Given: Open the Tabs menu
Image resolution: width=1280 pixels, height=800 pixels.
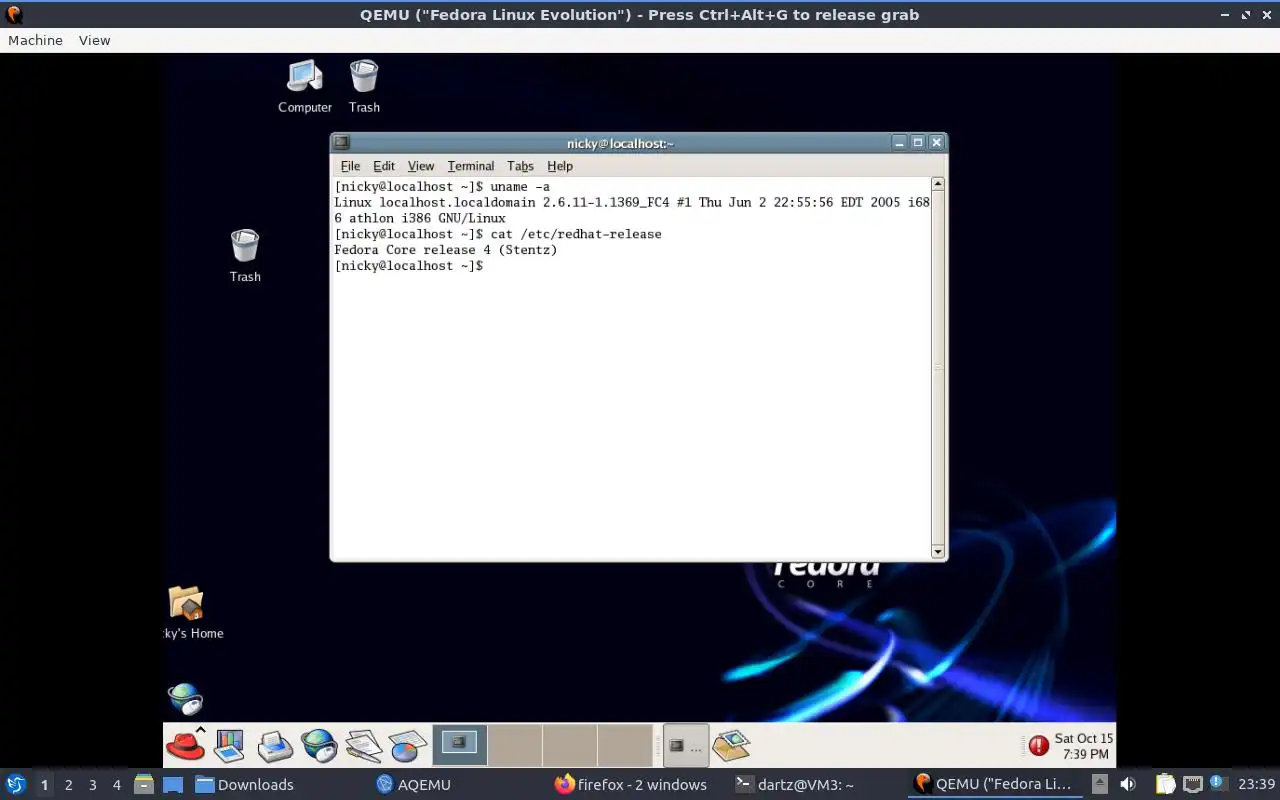Looking at the screenshot, I should [520, 166].
